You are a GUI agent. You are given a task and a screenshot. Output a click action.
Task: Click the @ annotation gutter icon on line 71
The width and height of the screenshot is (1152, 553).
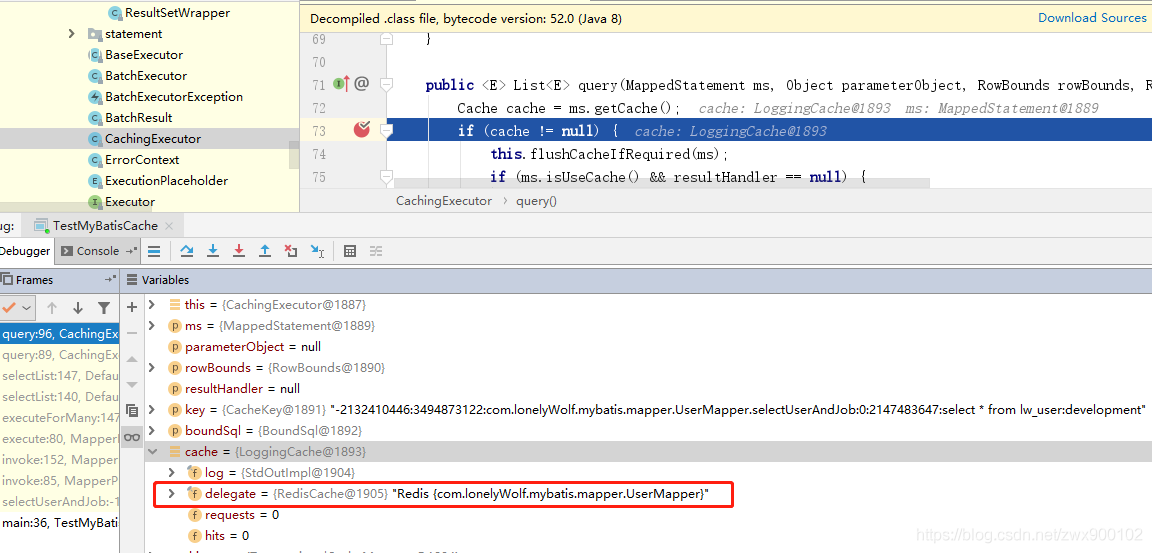[361, 84]
